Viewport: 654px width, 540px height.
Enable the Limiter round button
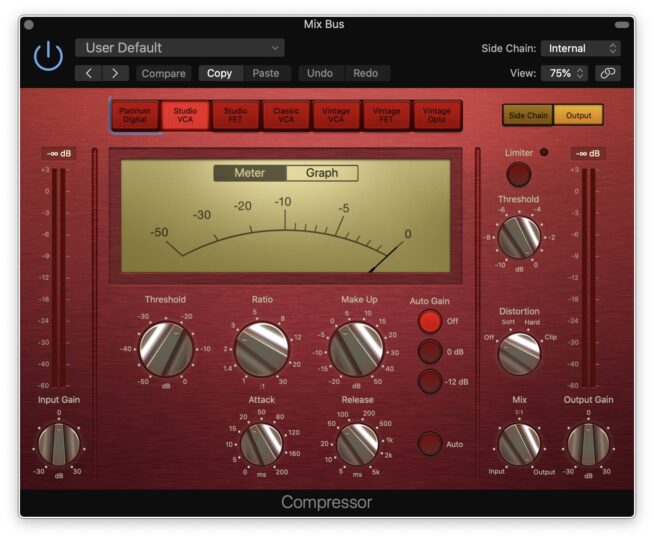tap(518, 175)
